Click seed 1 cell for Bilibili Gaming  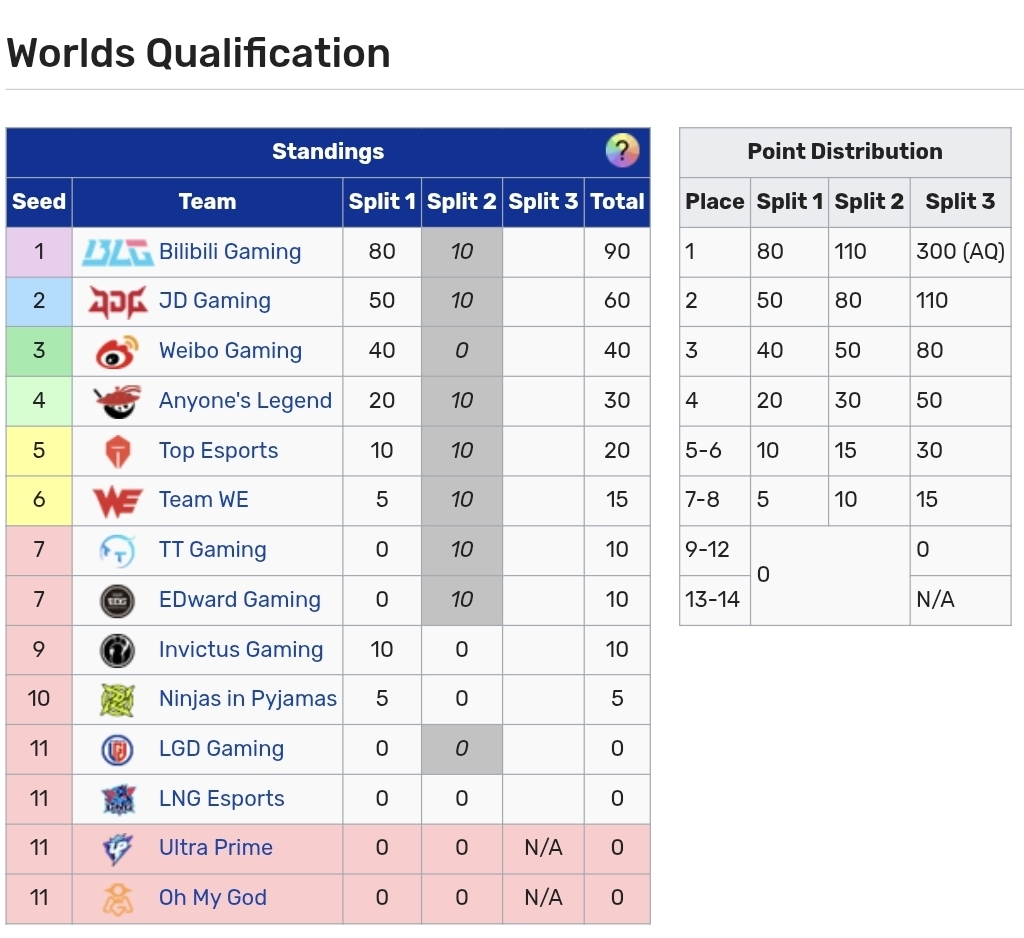pyautogui.click(x=39, y=251)
